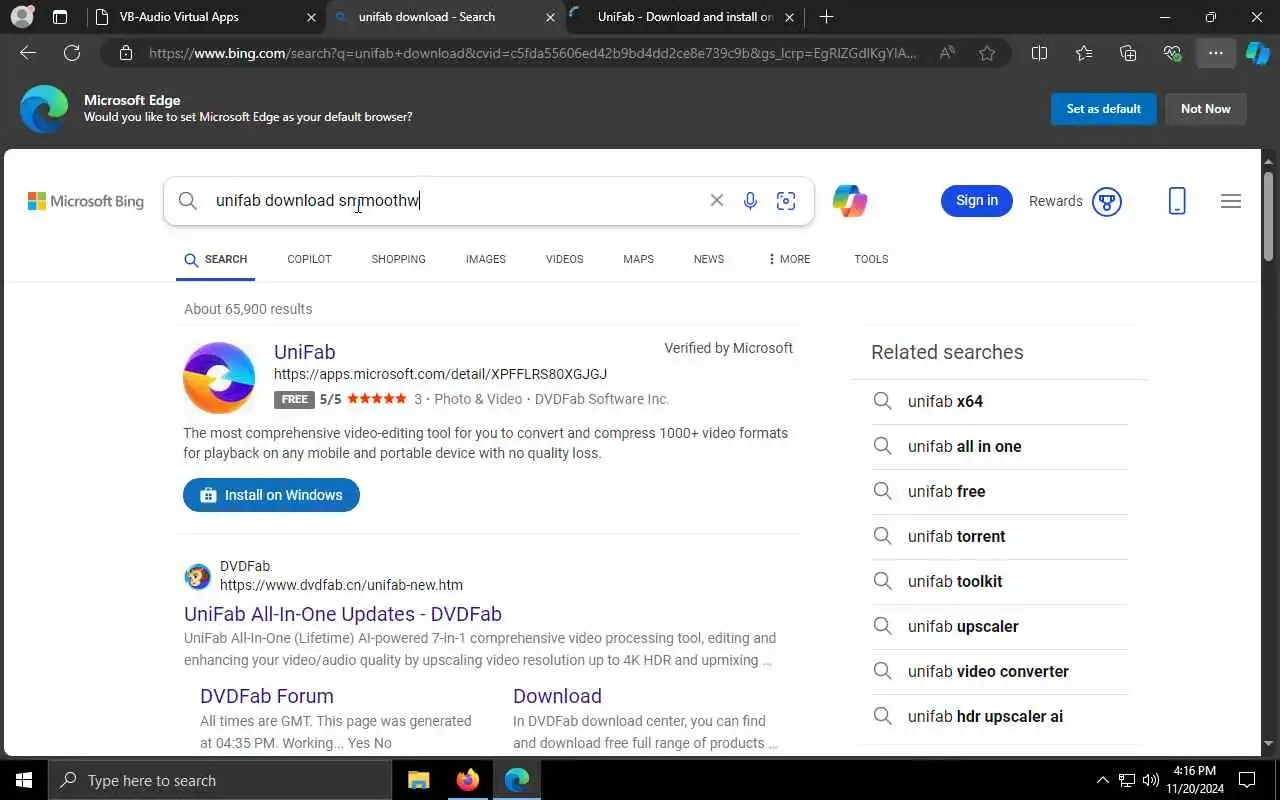This screenshot has height=800, width=1280.
Task: Open the DVDFab Forum sublink
Action: tap(267, 696)
